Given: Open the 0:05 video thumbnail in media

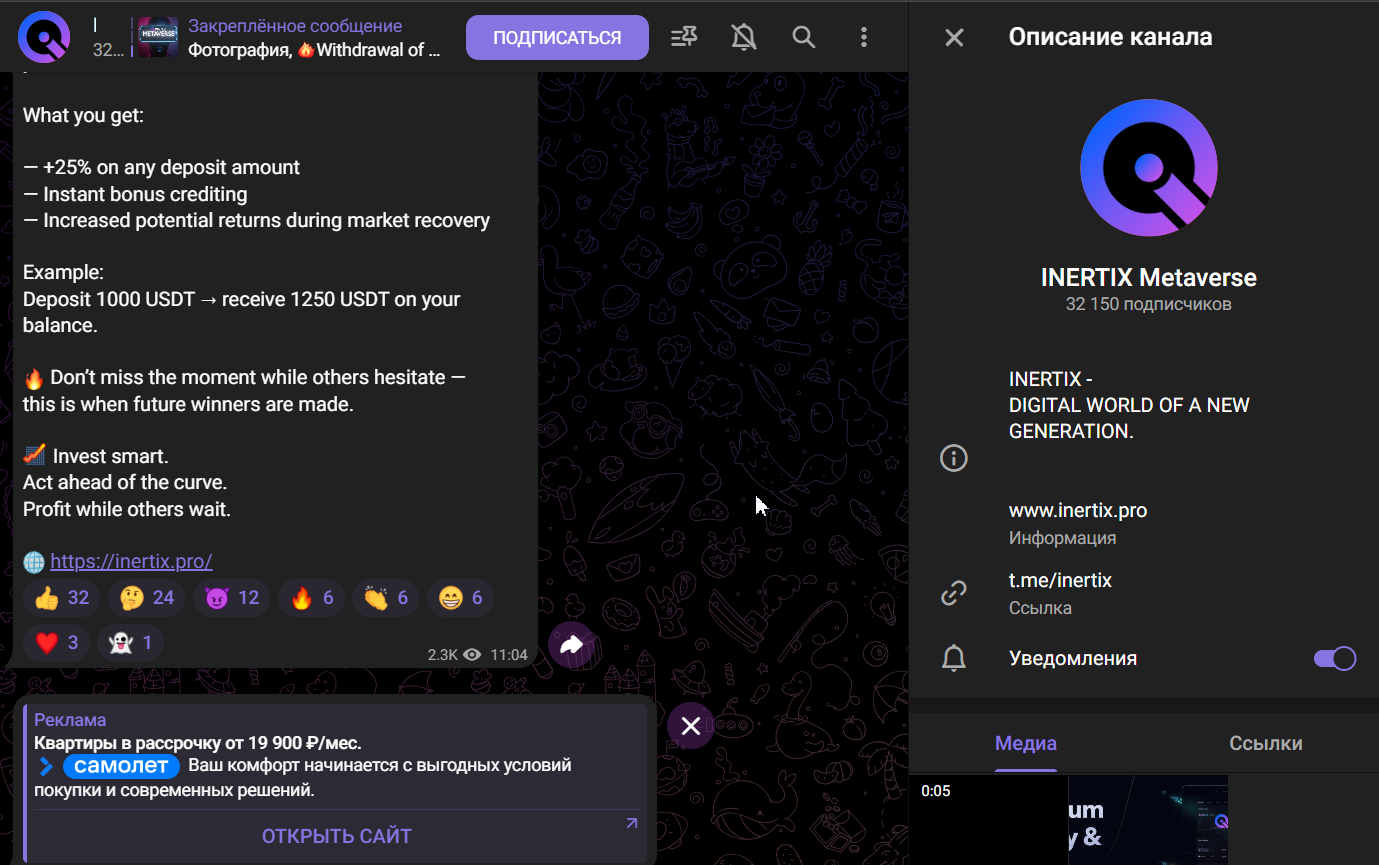Looking at the screenshot, I should 989,820.
